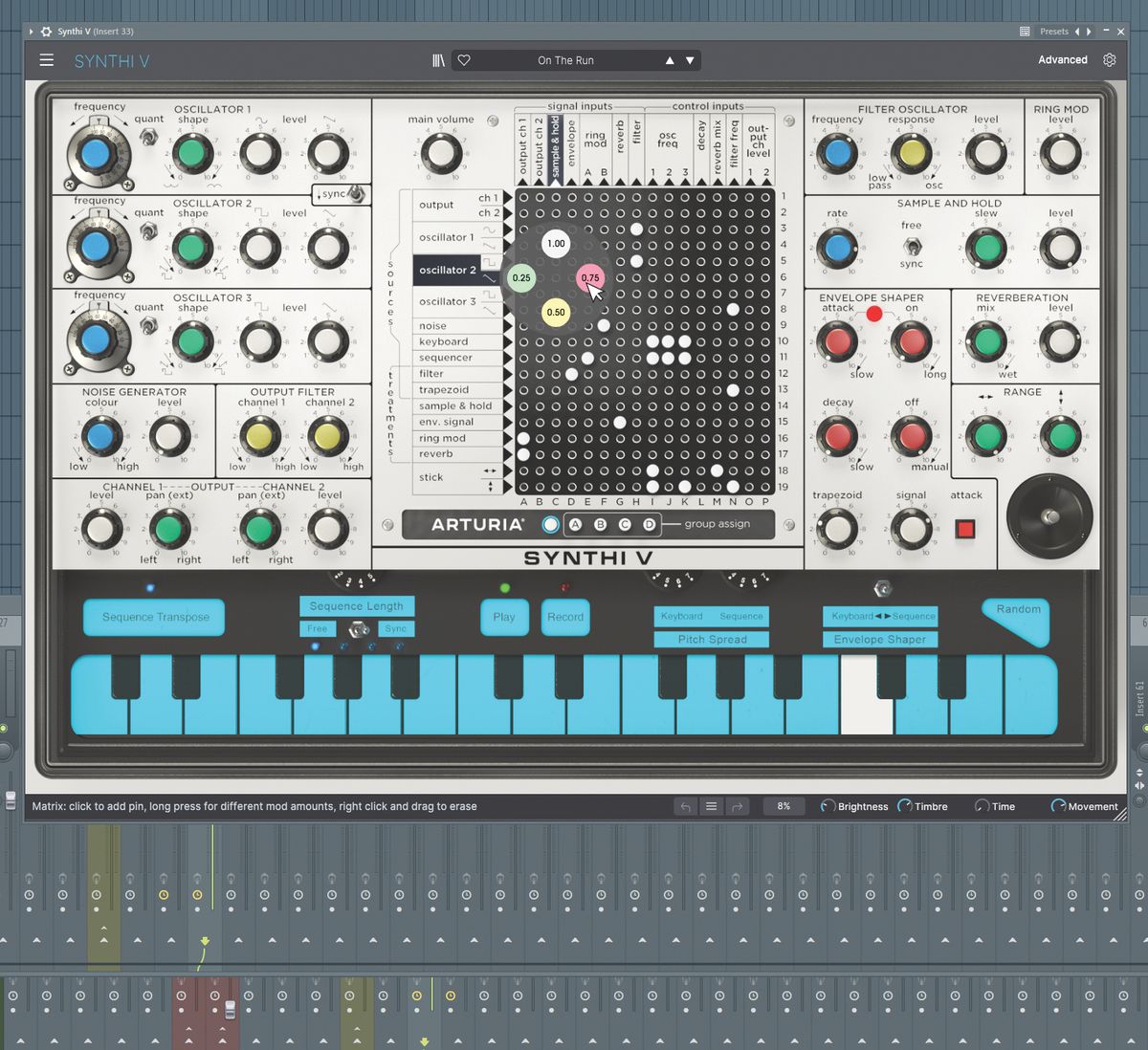Click the Sequence Transpose button
This screenshot has width=1148, height=1050.
pyautogui.click(x=155, y=617)
